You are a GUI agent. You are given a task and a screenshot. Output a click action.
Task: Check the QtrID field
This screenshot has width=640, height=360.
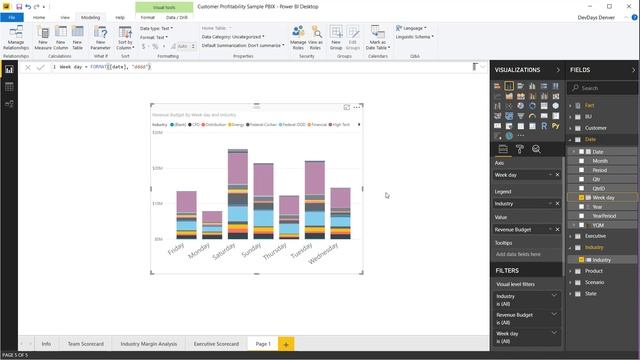582,188
